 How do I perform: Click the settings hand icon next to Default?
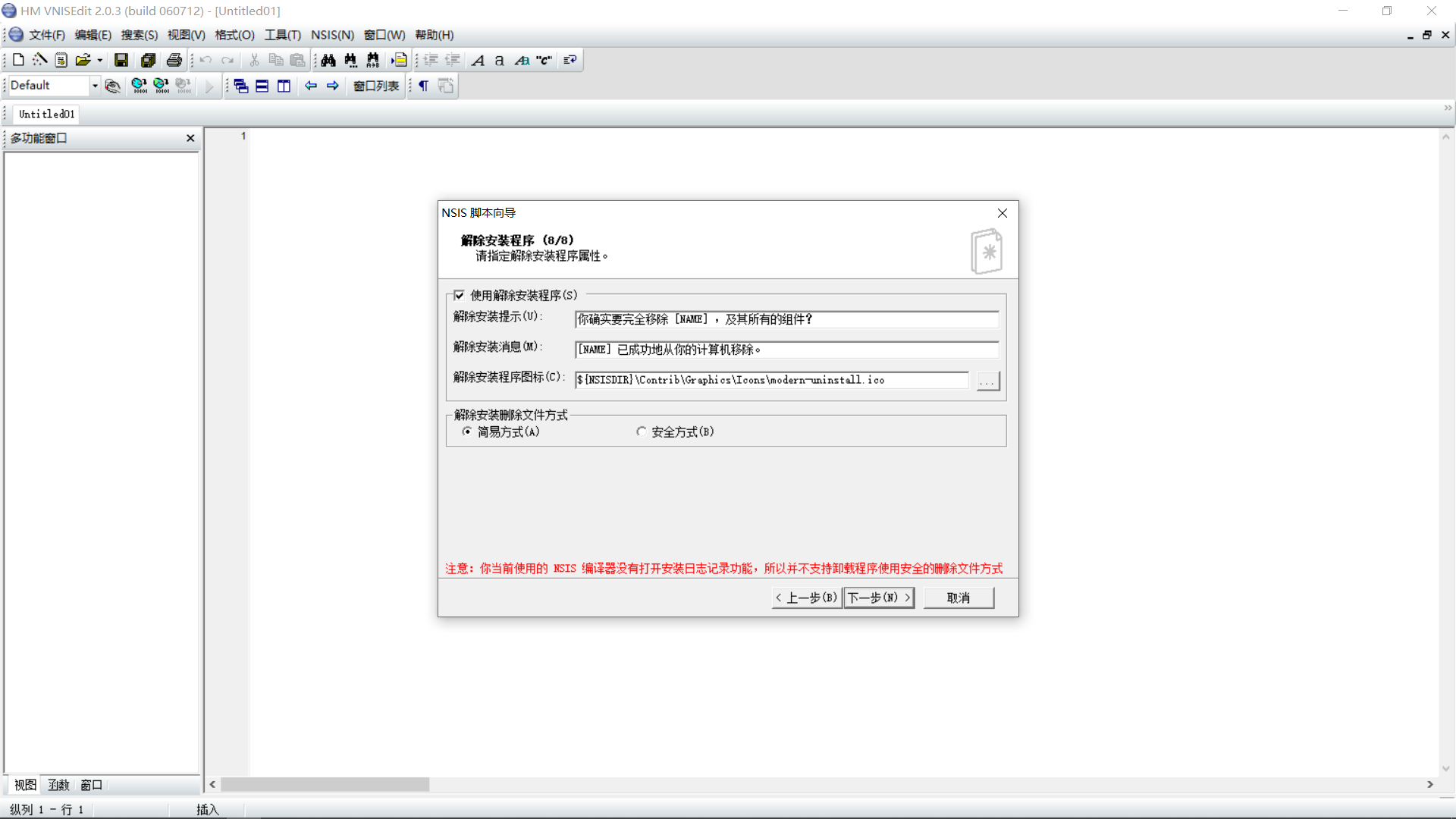click(x=112, y=86)
